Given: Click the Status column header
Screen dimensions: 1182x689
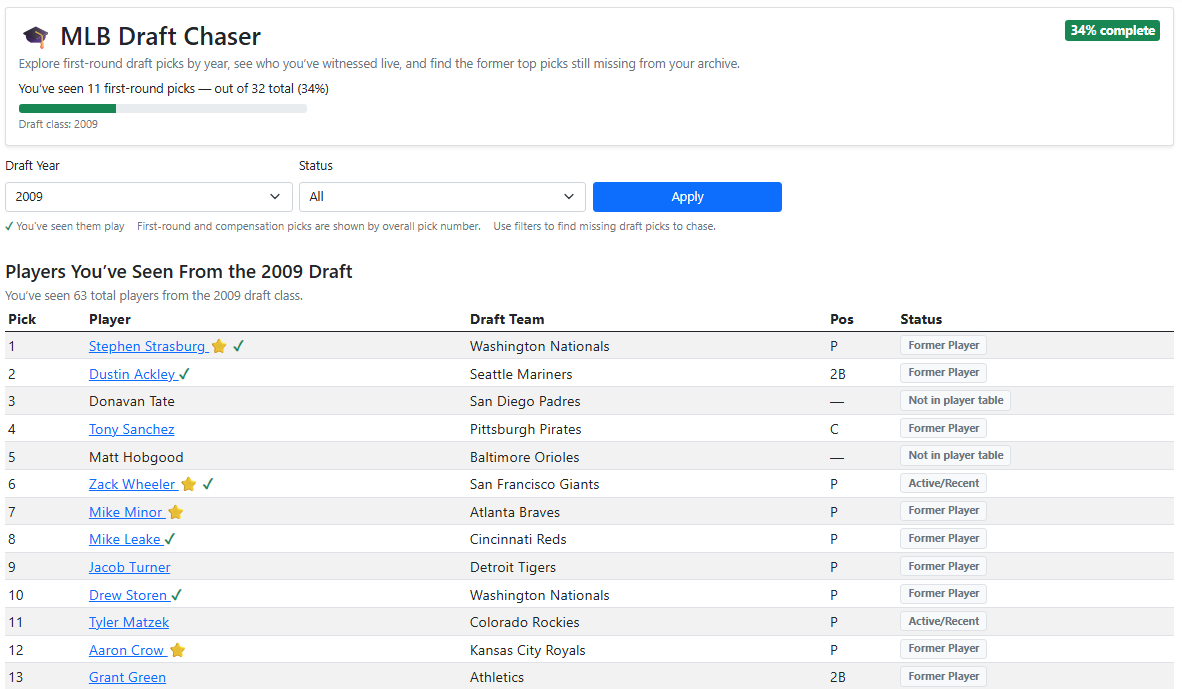Looking at the screenshot, I should [920, 319].
